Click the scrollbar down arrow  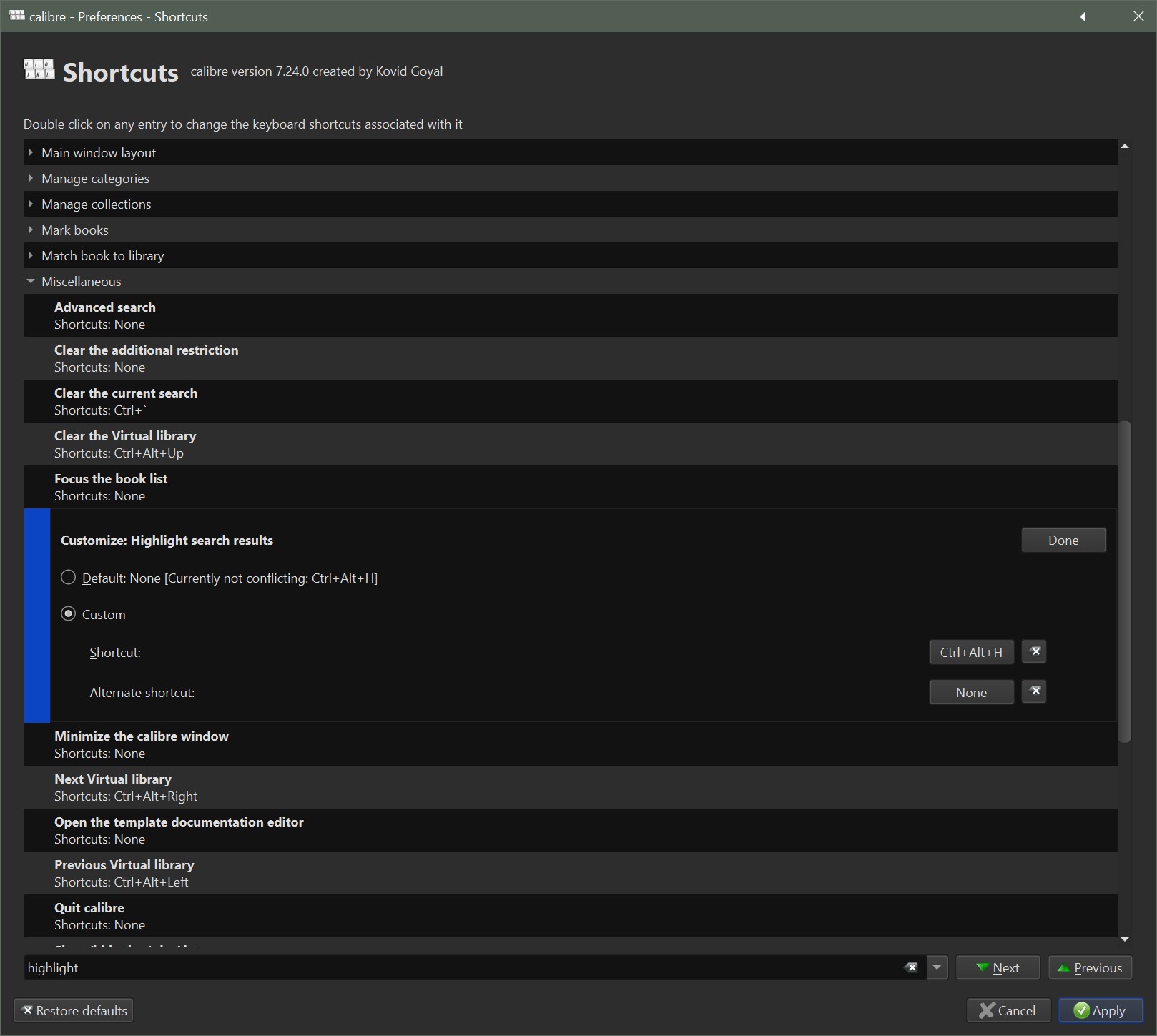click(1125, 939)
